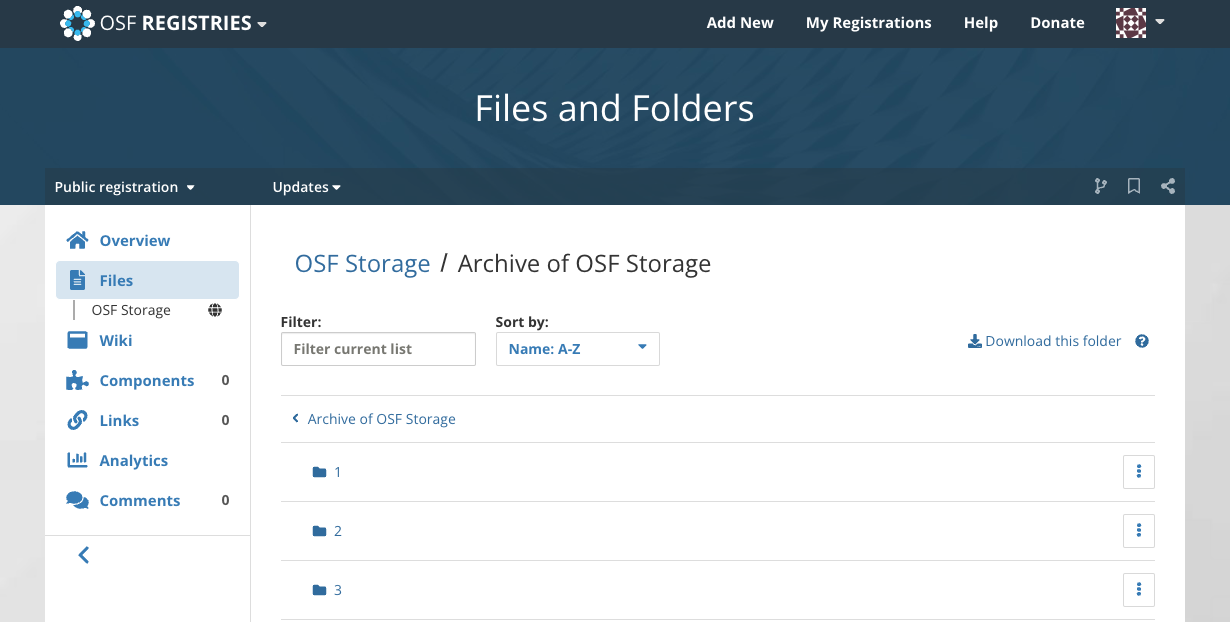The width and height of the screenshot is (1230, 622).
Task: Click the folder icon for folder 1
Action: pyautogui.click(x=320, y=472)
